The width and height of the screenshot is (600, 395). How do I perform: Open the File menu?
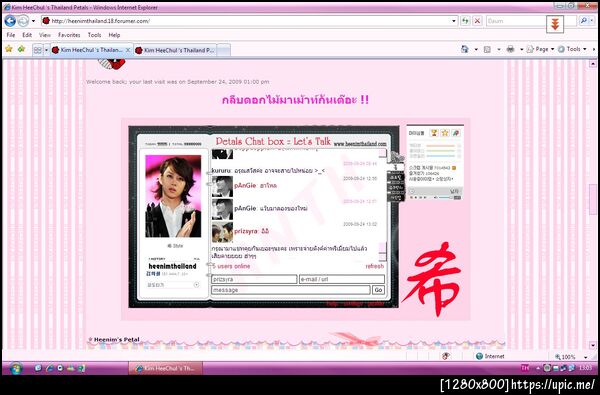point(11,35)
